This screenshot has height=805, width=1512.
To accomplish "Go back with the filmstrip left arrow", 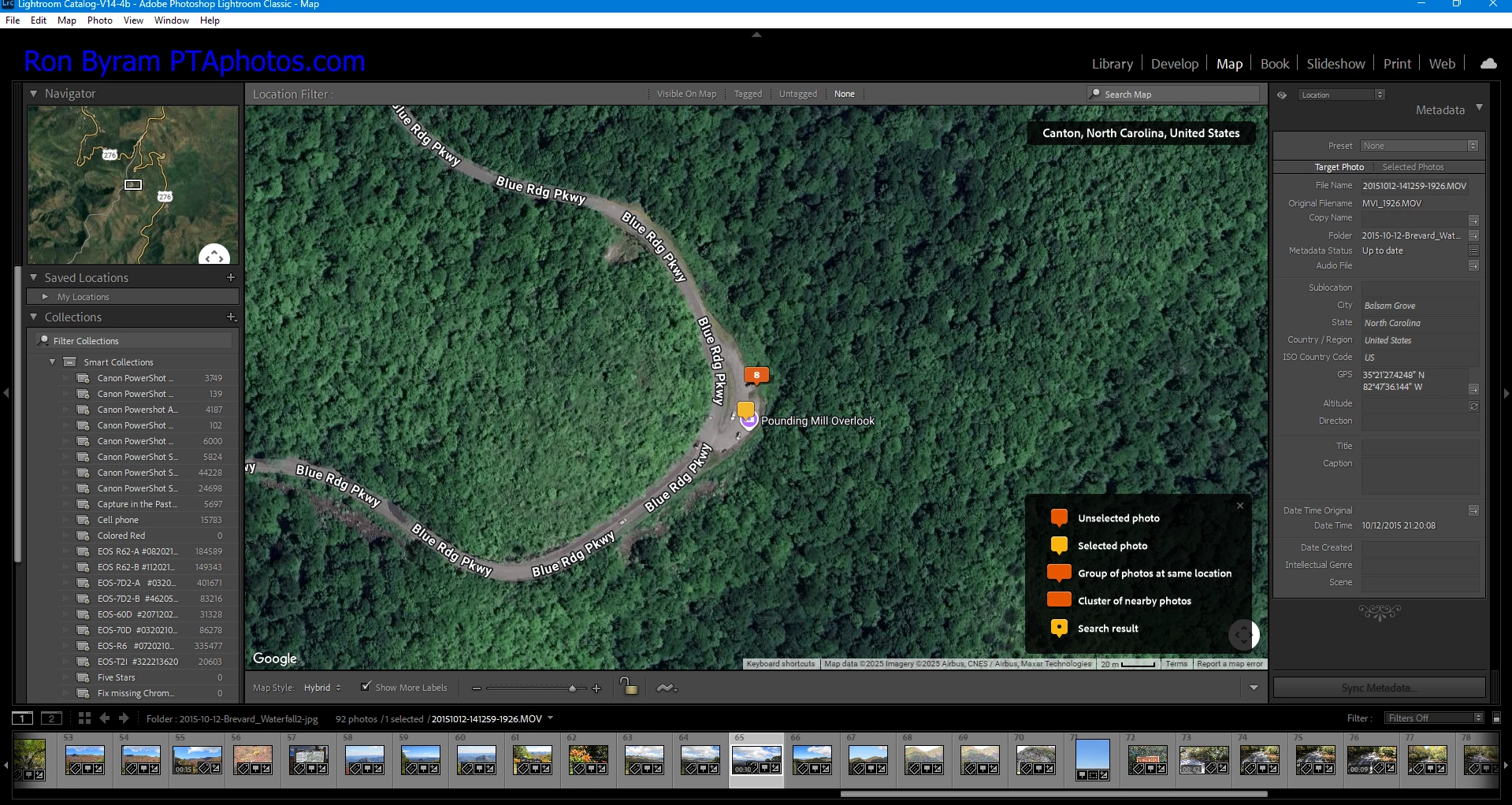I will pyautogui.click(x=104, y=718).
